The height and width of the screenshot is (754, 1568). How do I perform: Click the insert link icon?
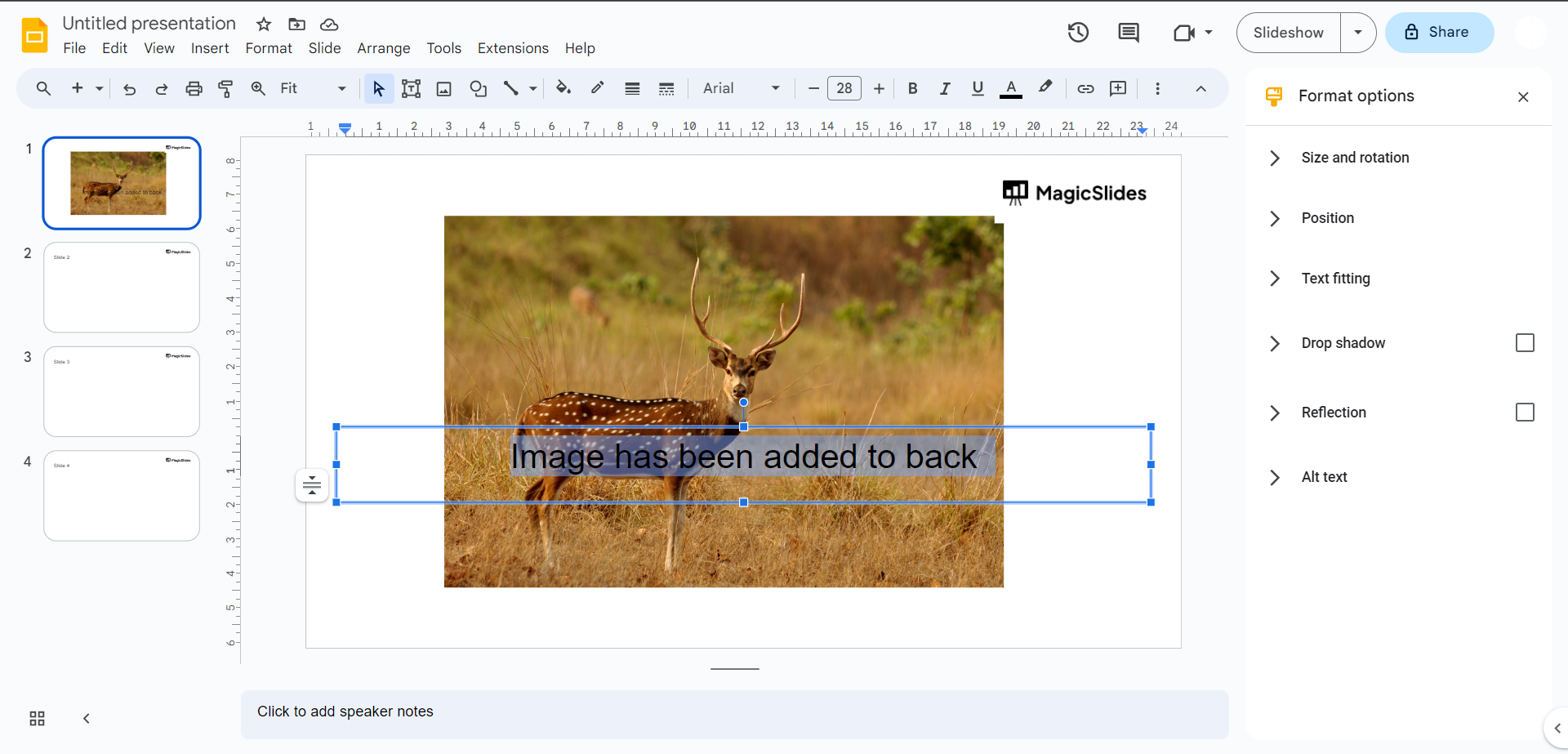1085,88
